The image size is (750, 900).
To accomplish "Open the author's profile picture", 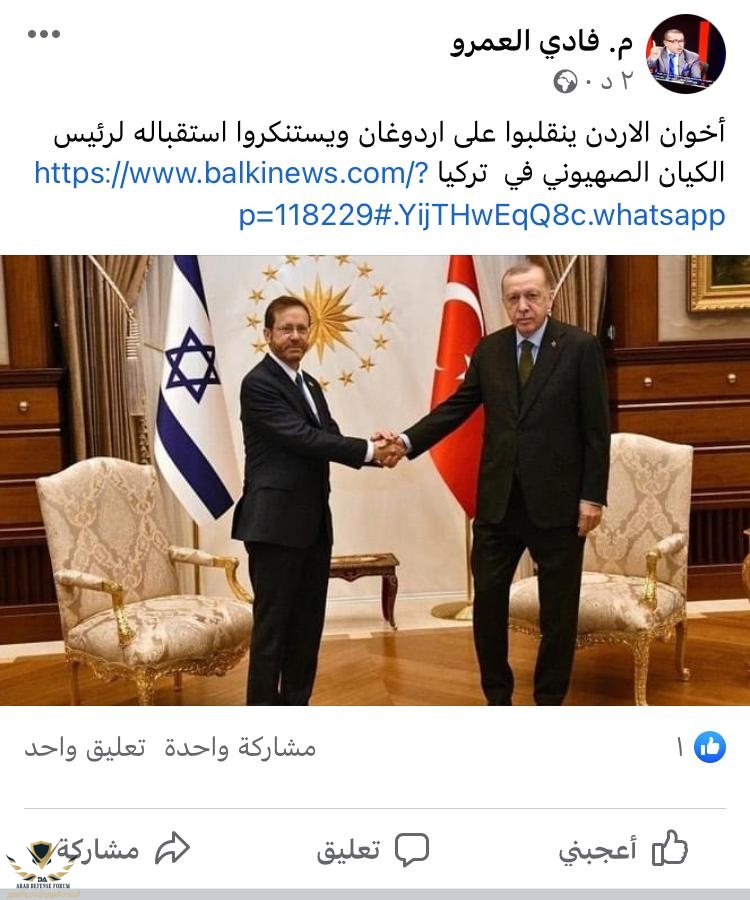I will [x=686, y=54].
